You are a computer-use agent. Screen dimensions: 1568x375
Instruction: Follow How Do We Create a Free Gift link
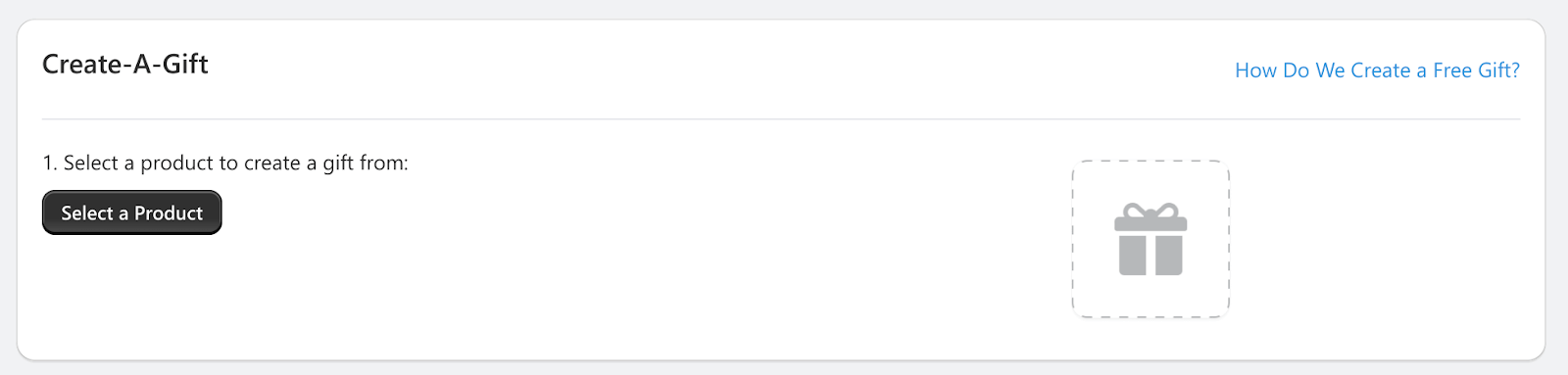pos(1377,70)
